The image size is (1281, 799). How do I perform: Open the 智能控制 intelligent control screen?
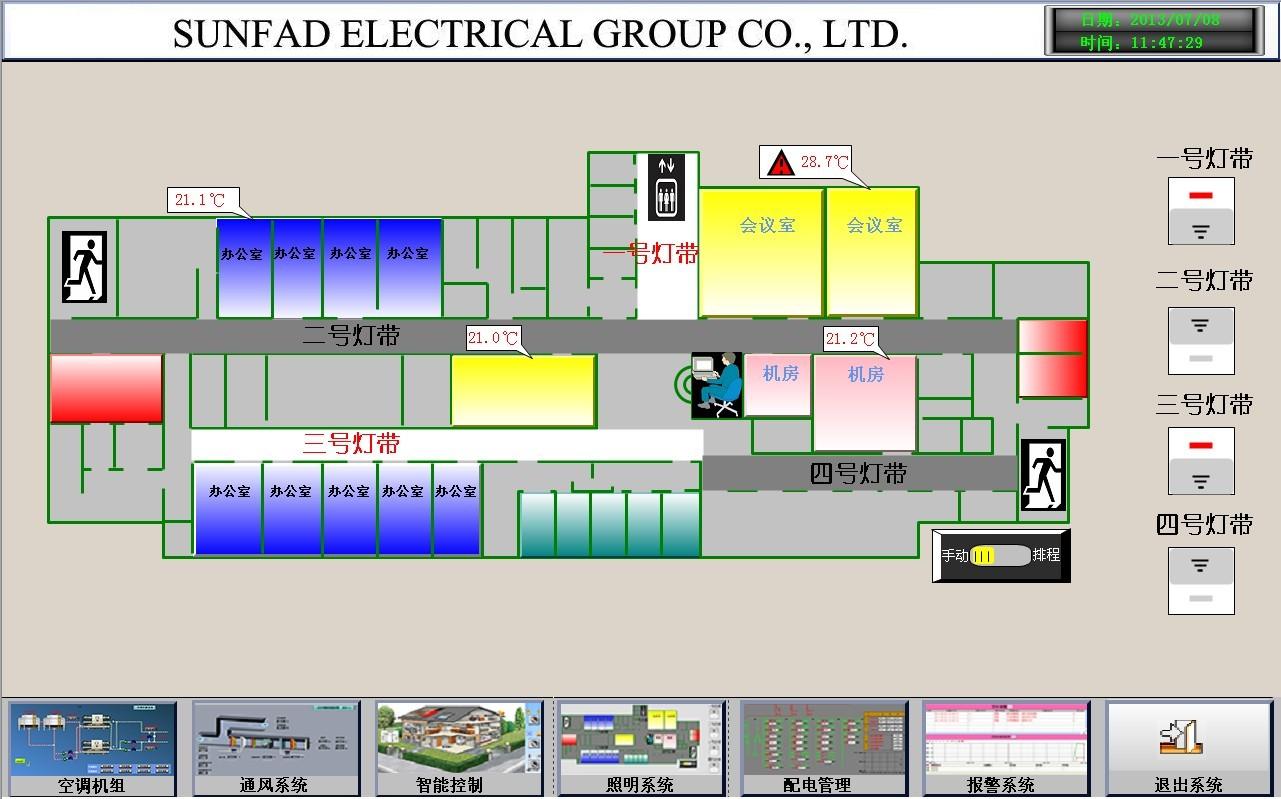459,749
